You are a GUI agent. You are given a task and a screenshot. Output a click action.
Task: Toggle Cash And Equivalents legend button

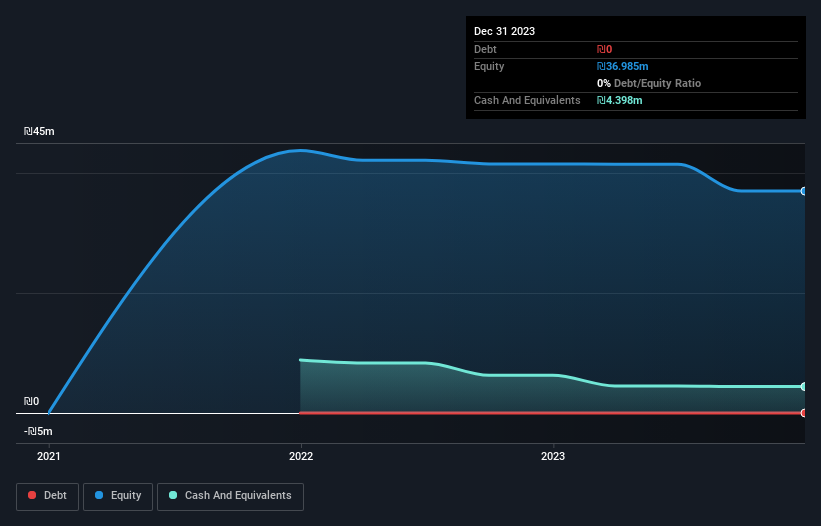[x=230, y=496]
